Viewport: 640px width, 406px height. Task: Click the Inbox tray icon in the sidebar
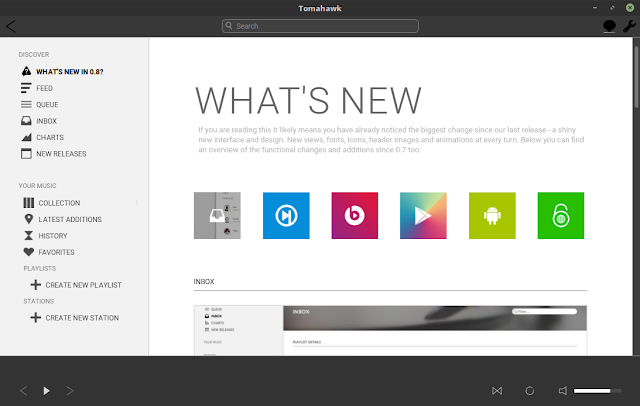click(x=26, y=120)
